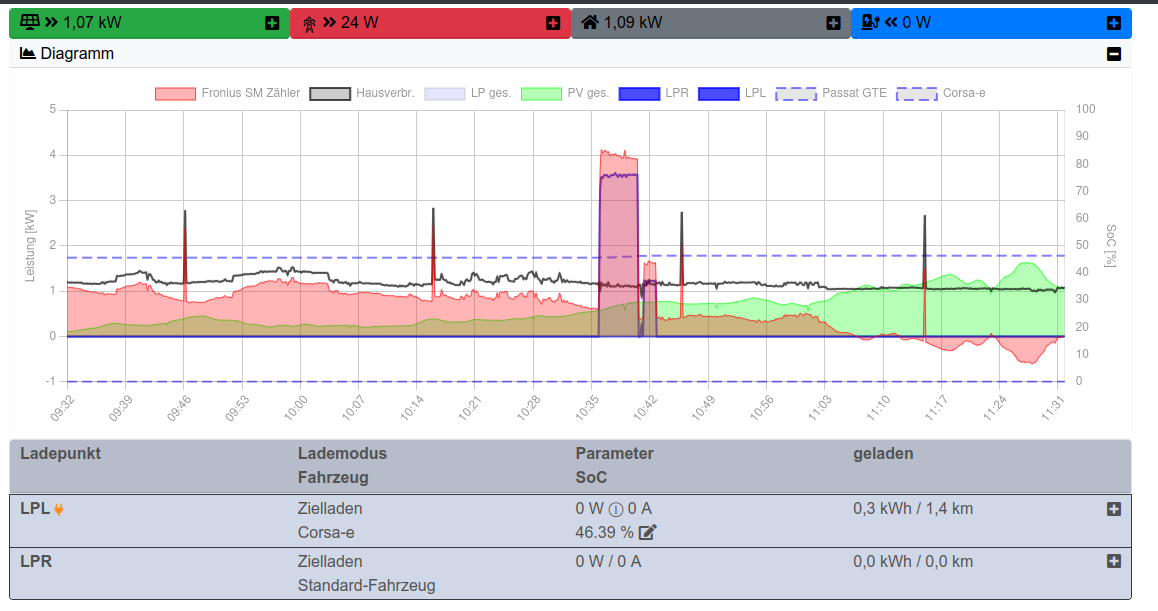Expand the red grid power card
The width and height of the screenshot is (1158, 611).
(x=553, y=23)
